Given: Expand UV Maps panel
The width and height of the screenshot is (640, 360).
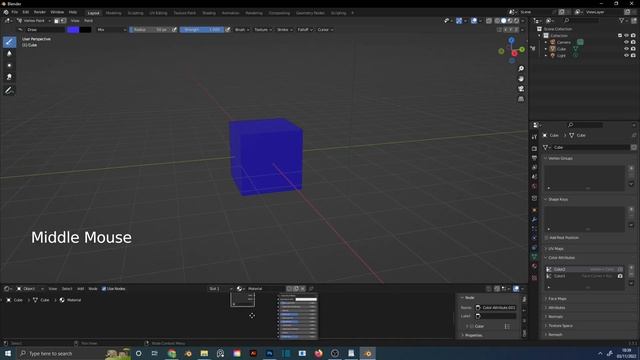Looking at the screenshot, I should coord(556,249).
